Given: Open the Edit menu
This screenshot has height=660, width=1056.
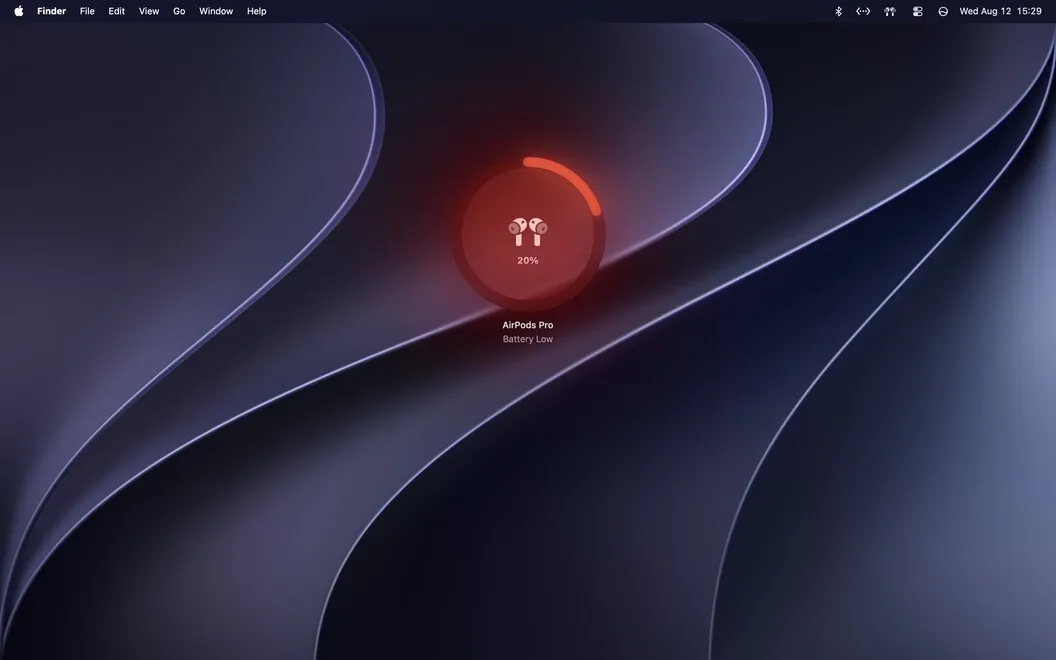Looking at the screenshot, I should click(x=117, y=11).
